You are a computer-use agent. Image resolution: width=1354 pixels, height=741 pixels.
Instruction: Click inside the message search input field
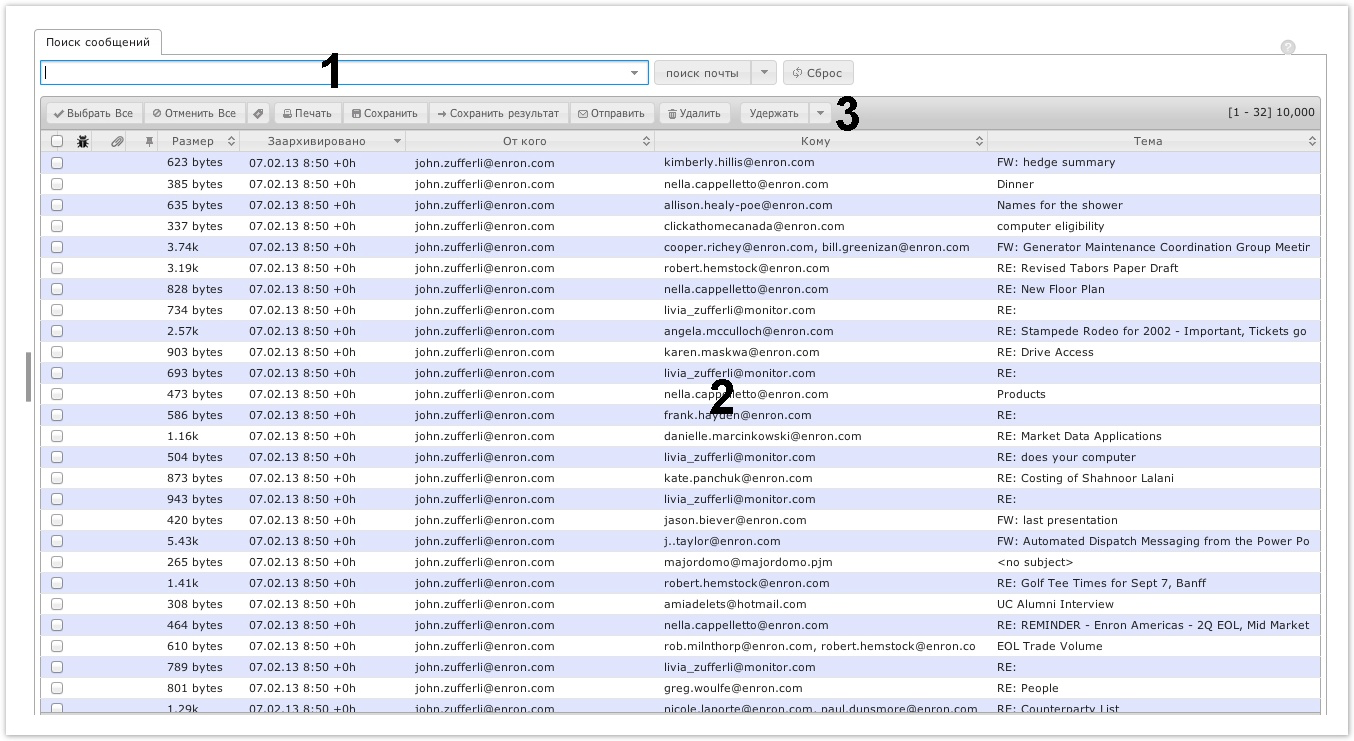[x=330, y=73]
